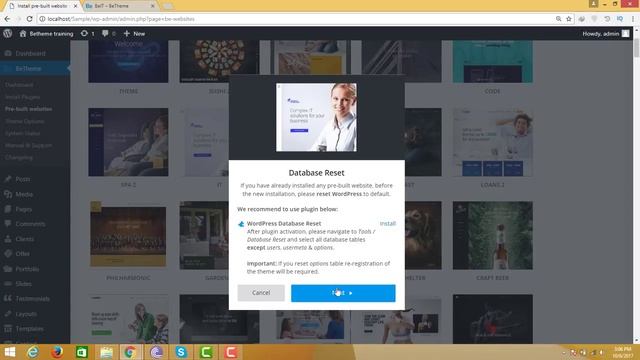Open the Chrome three-dot menu
This screenshot has height=360, width=640.
[x=633, y=19]
